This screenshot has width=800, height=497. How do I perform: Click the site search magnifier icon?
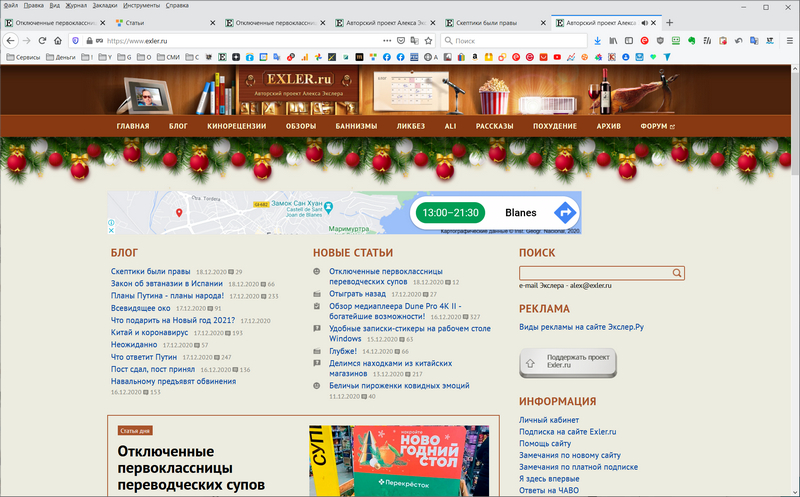[x=677, y=272]
